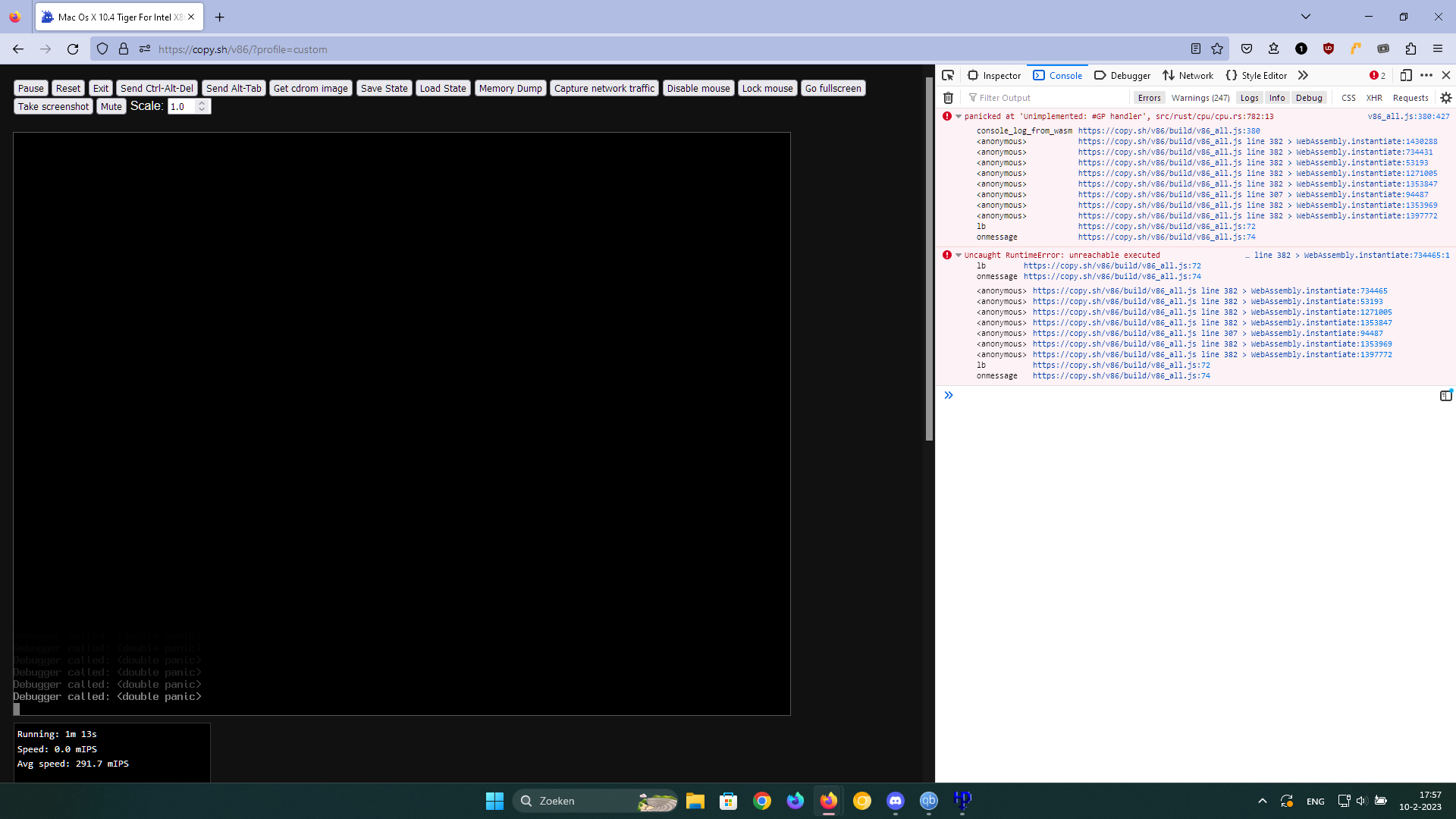Toggle the Warnings (247) filter

(1200, 98)
